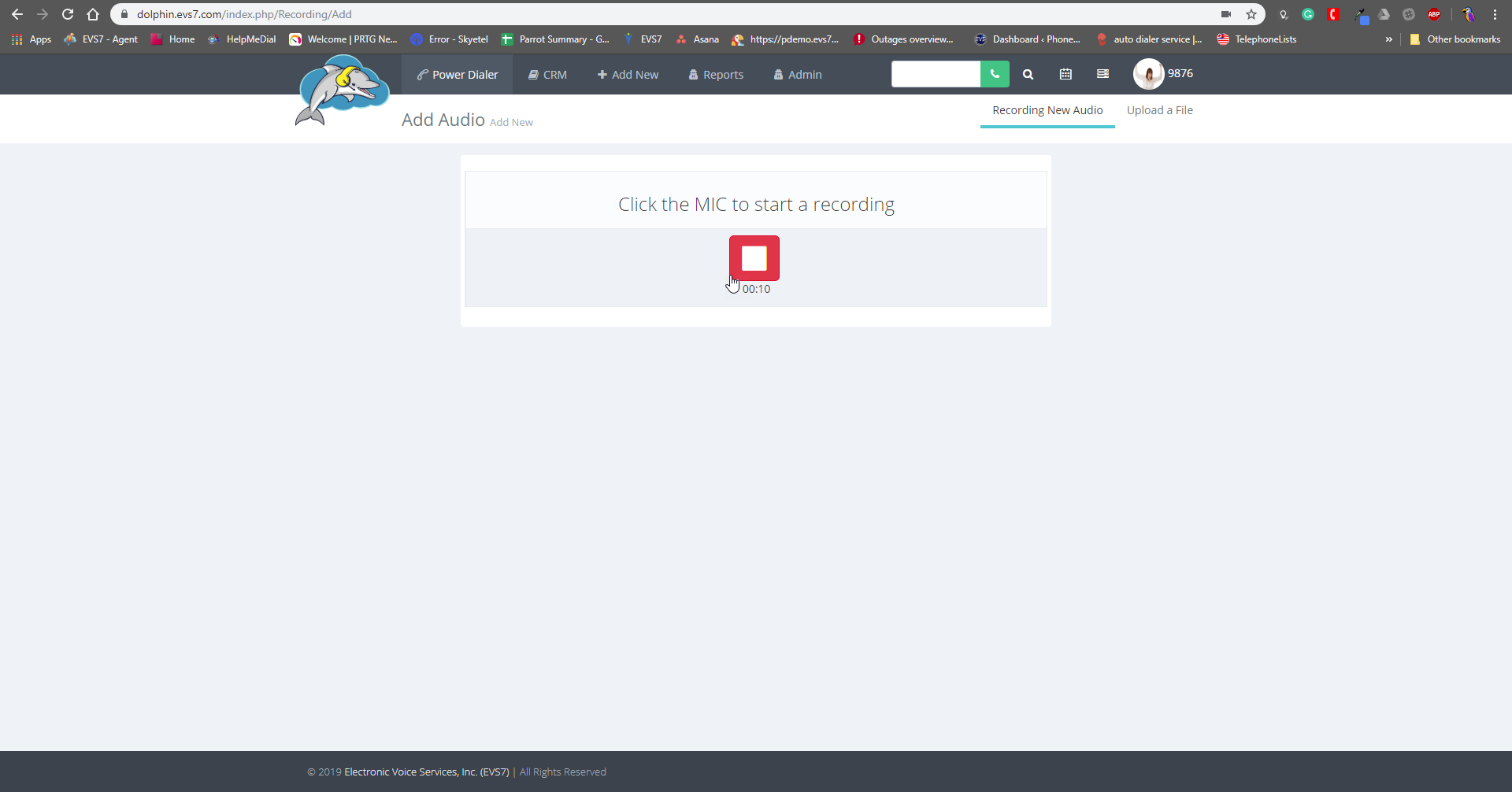This screenshot has width=1512, height=792.
Task: Click the user avatar picture
Action: (x=1148, y=74)
